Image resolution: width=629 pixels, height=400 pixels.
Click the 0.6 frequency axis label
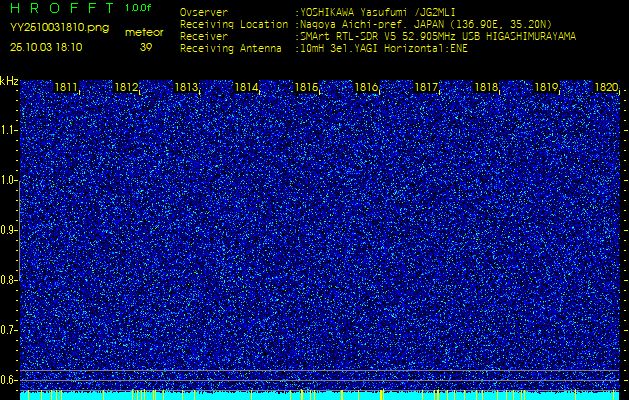pyautogui.click(x=9, y=379)
